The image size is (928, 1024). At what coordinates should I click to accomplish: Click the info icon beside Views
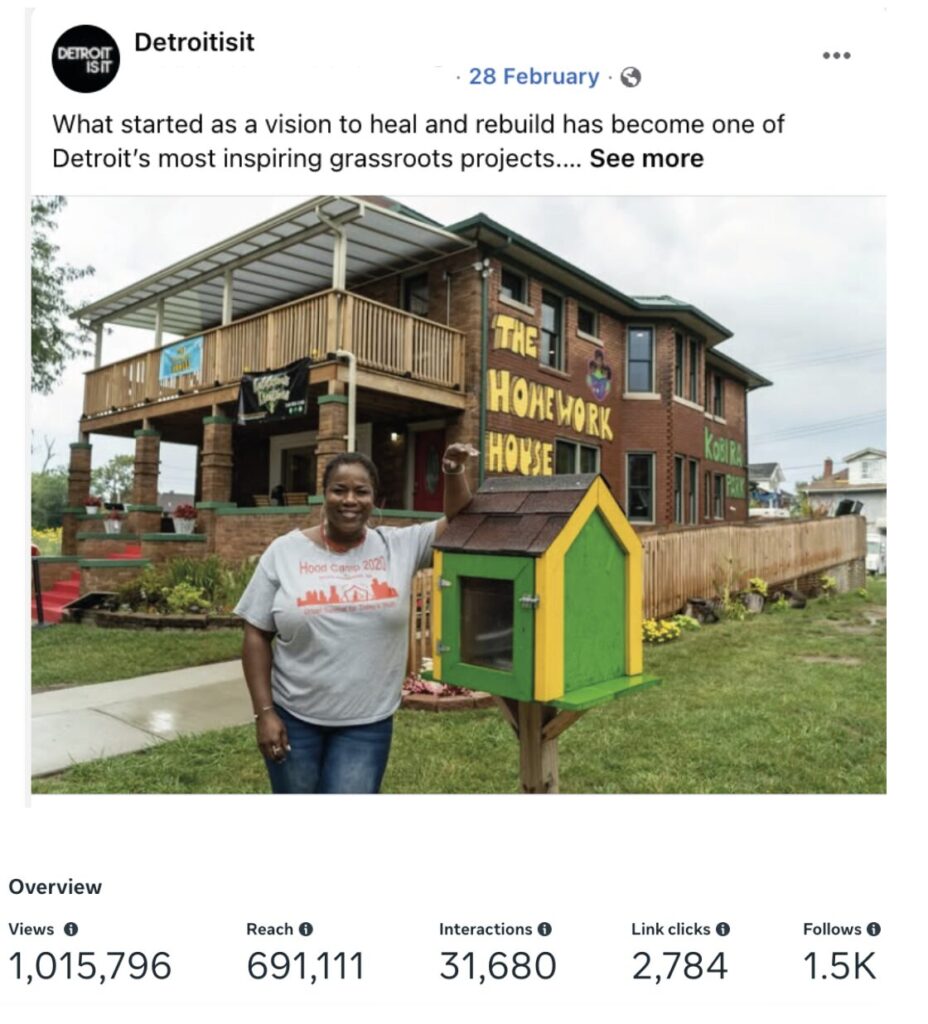pos(71,929)
